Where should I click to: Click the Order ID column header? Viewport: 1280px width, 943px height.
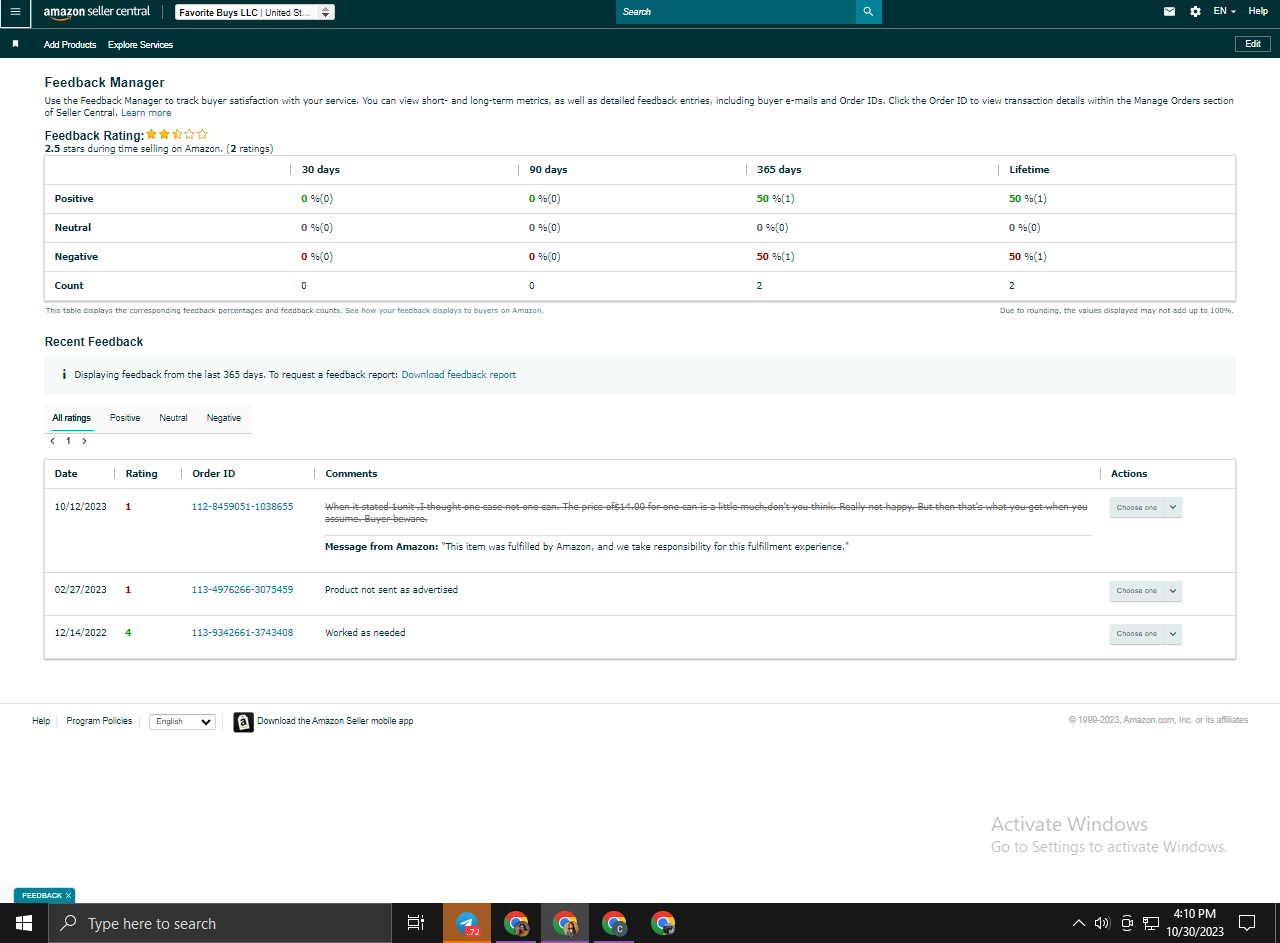(x=214, y=474)
